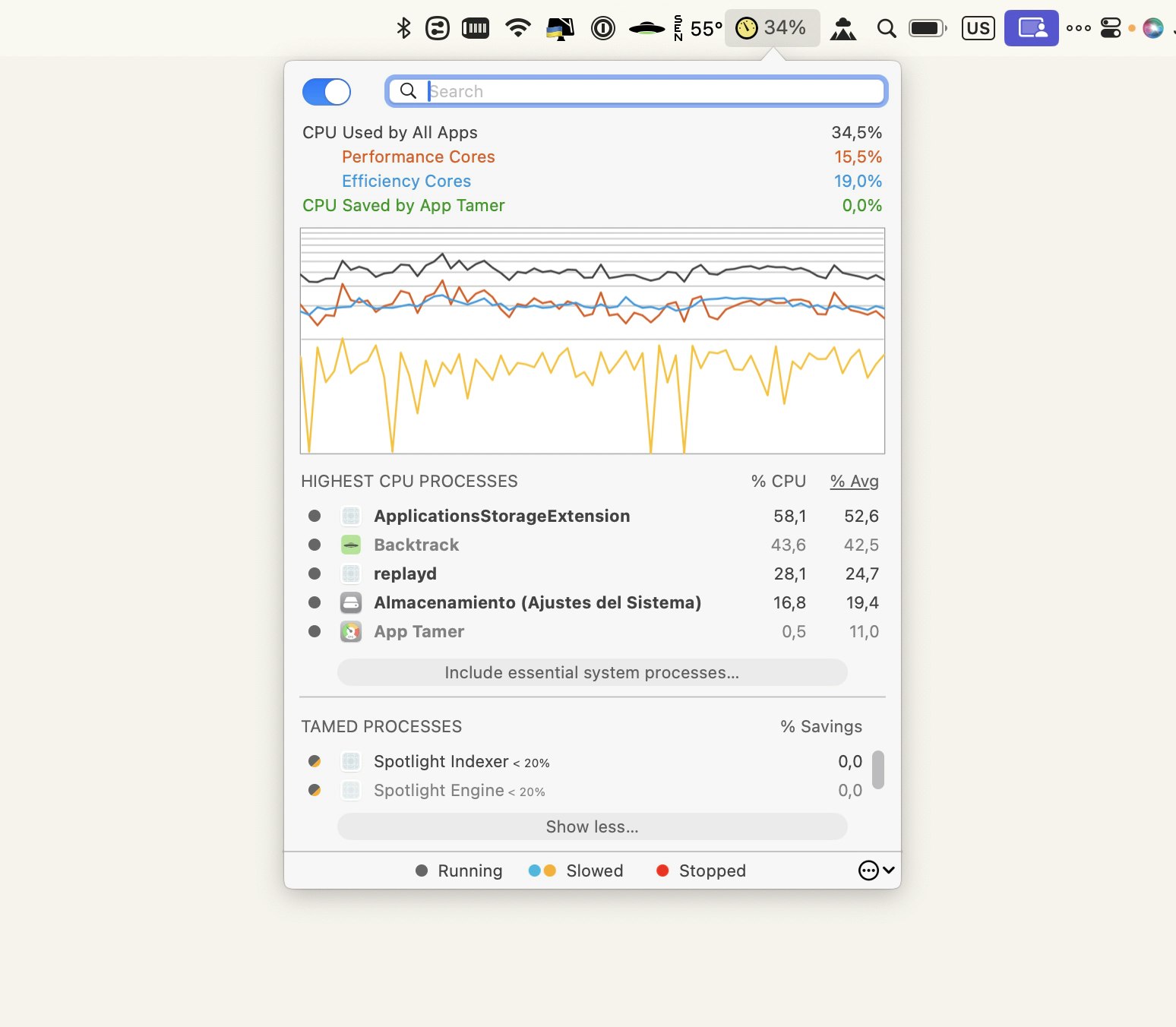
Task: Select the replayd process name
Action: pyautogui.click(x=405, y=574)
